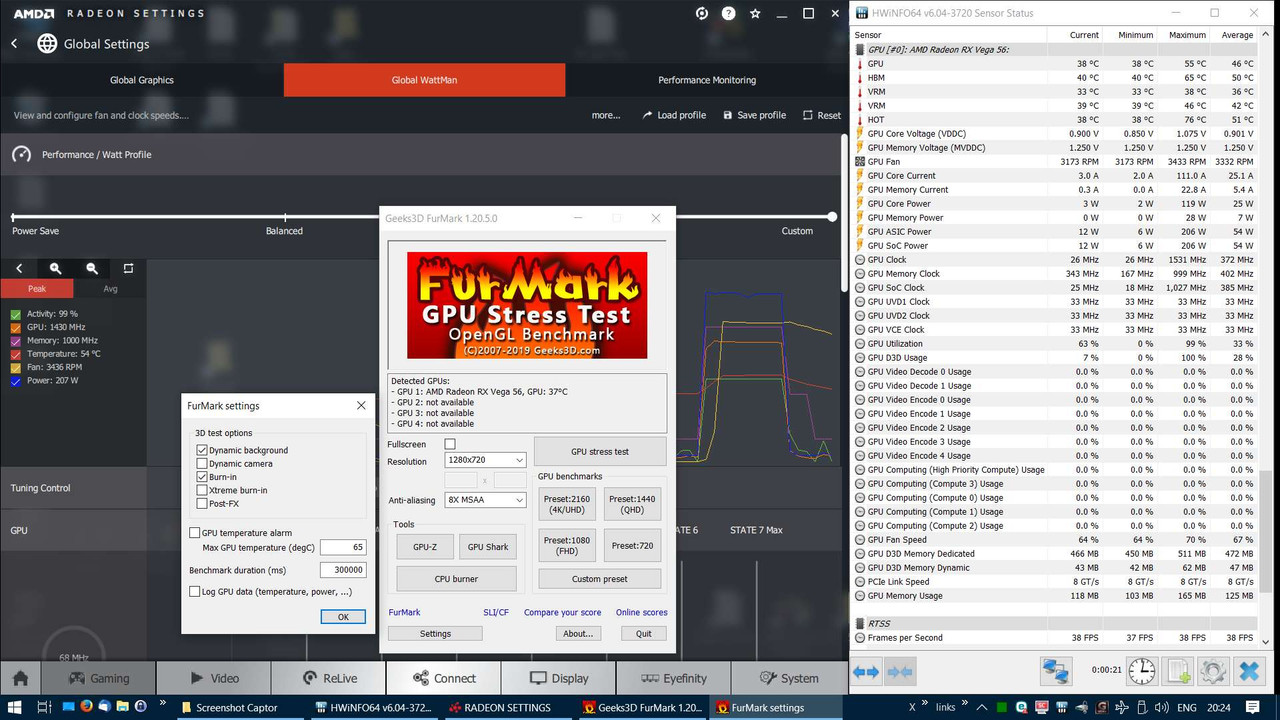
Task: Close the FurMark settings dialog
Action: (361, 406)
